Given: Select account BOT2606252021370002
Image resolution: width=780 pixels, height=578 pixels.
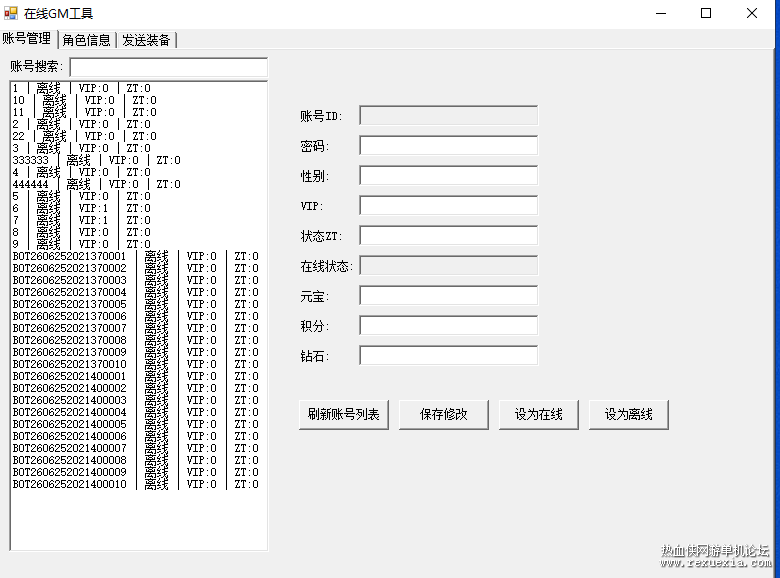Looking at the screenshot, I should tap(138, 268).
